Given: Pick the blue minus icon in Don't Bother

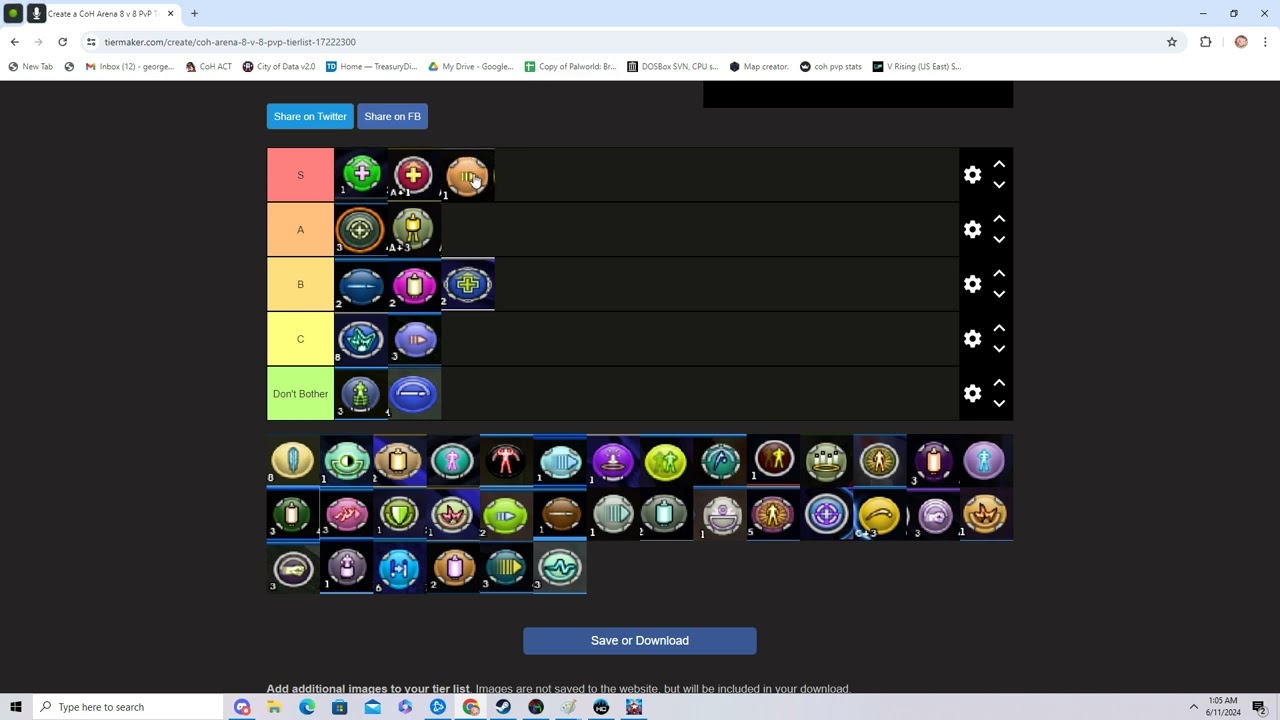Looking at the screenshot, I should pos(414,393).
